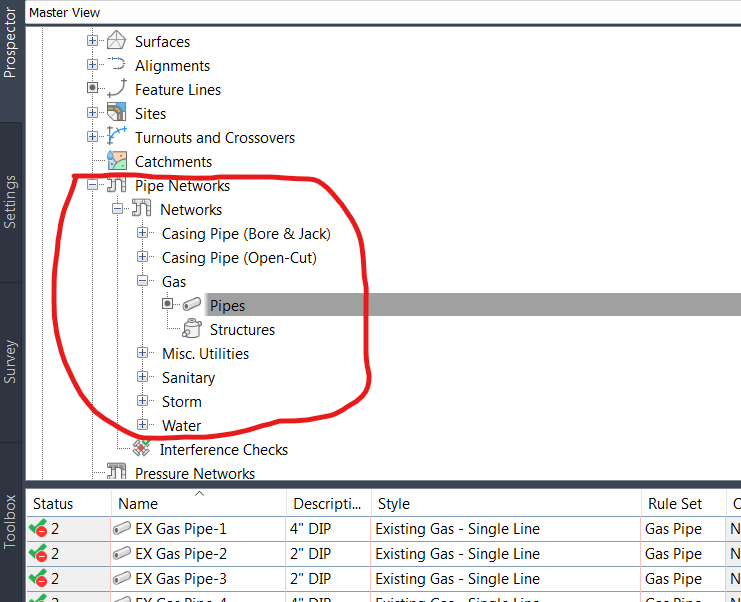Screen dimensions: 741x602
Task: Click pipe icon beside EX Gas Pipe-1
Action: tap(122, 528)
